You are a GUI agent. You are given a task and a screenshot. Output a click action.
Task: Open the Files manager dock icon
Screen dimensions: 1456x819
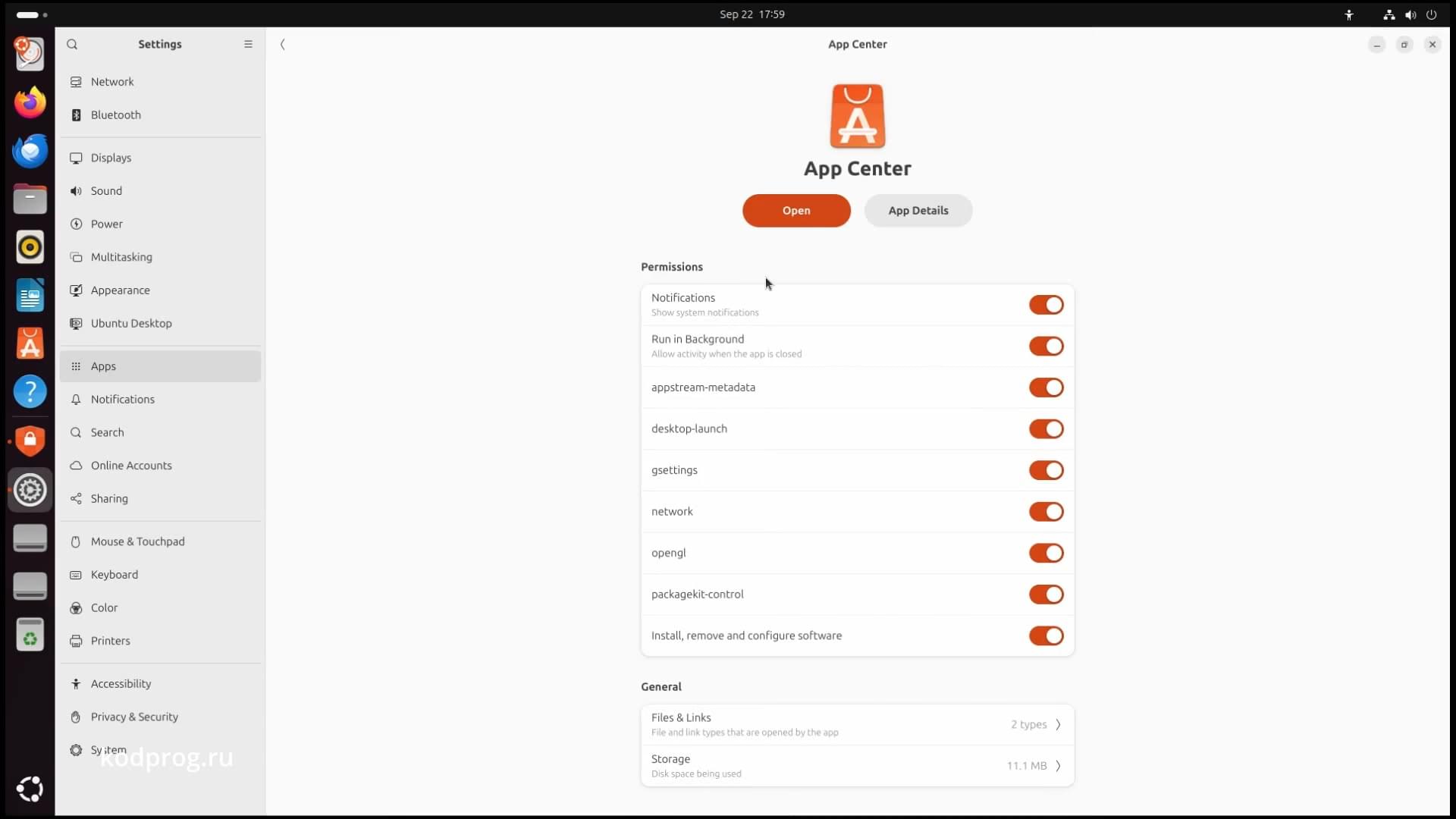coord(30,199)
